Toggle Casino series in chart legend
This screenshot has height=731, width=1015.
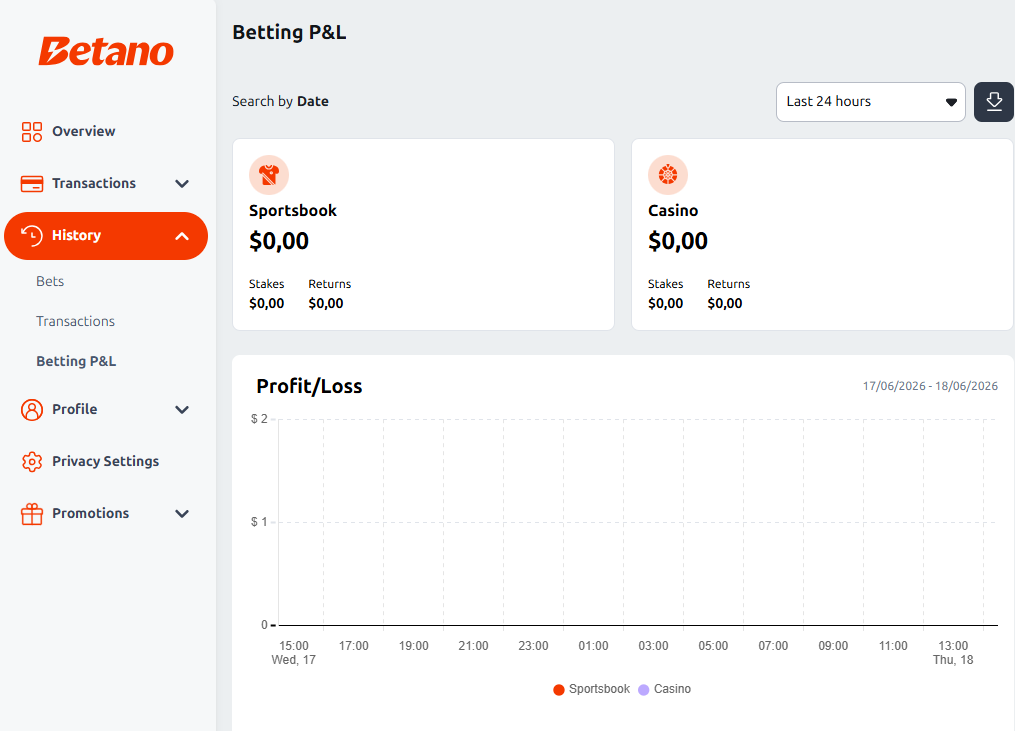pyautogui.click(x=665, y=689)
